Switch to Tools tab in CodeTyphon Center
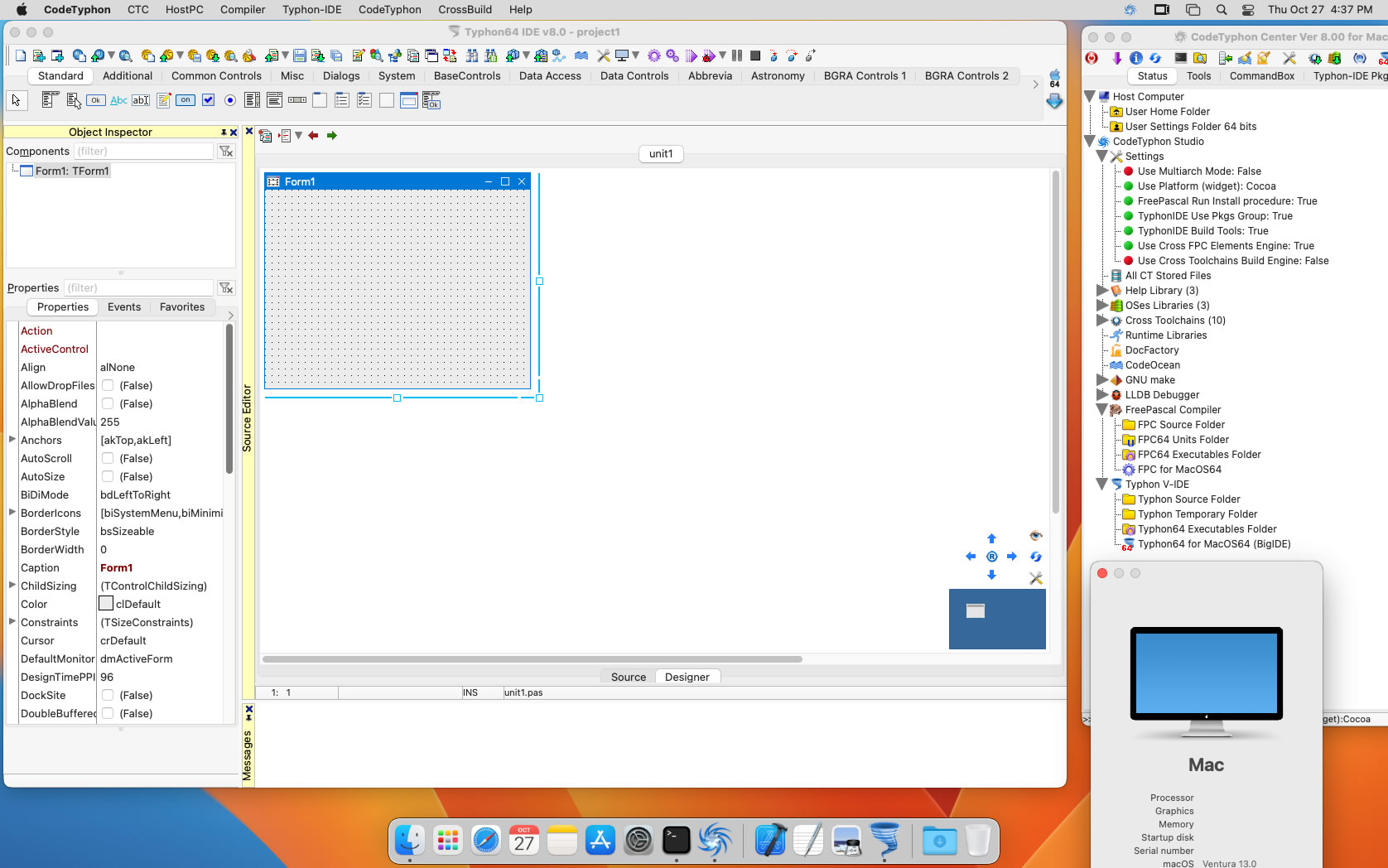1388x868 pixels. (1198, 75)
